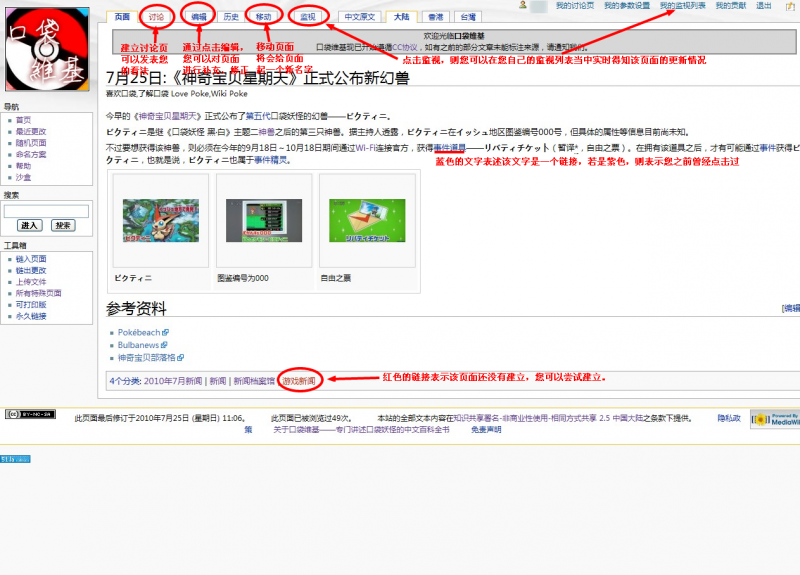
Task: Open the 图鉴编号为000 gallery thumbnail
Action: 264,220
